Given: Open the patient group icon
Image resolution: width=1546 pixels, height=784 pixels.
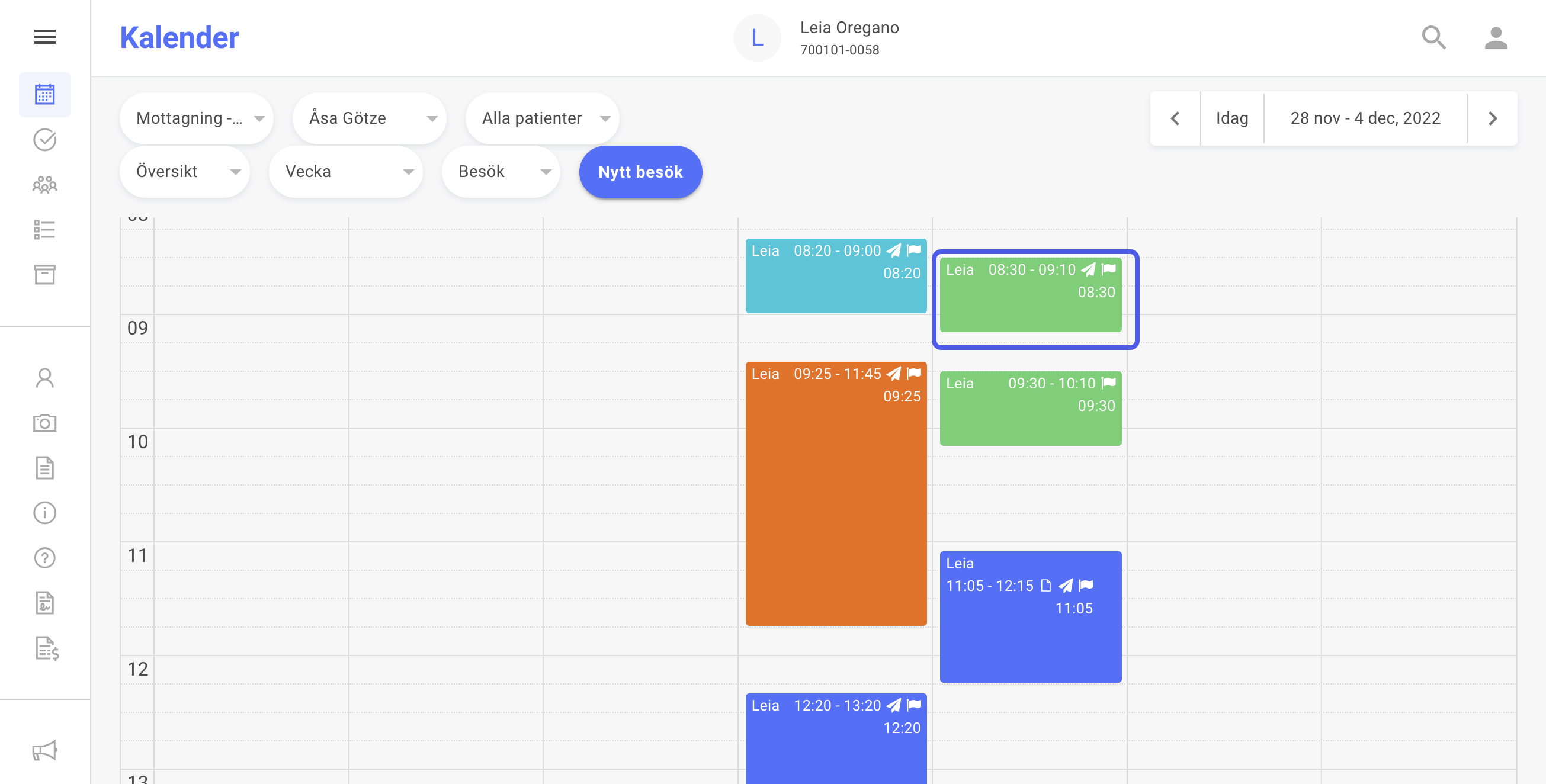Looking at the screenshot, I should (45, 185).
